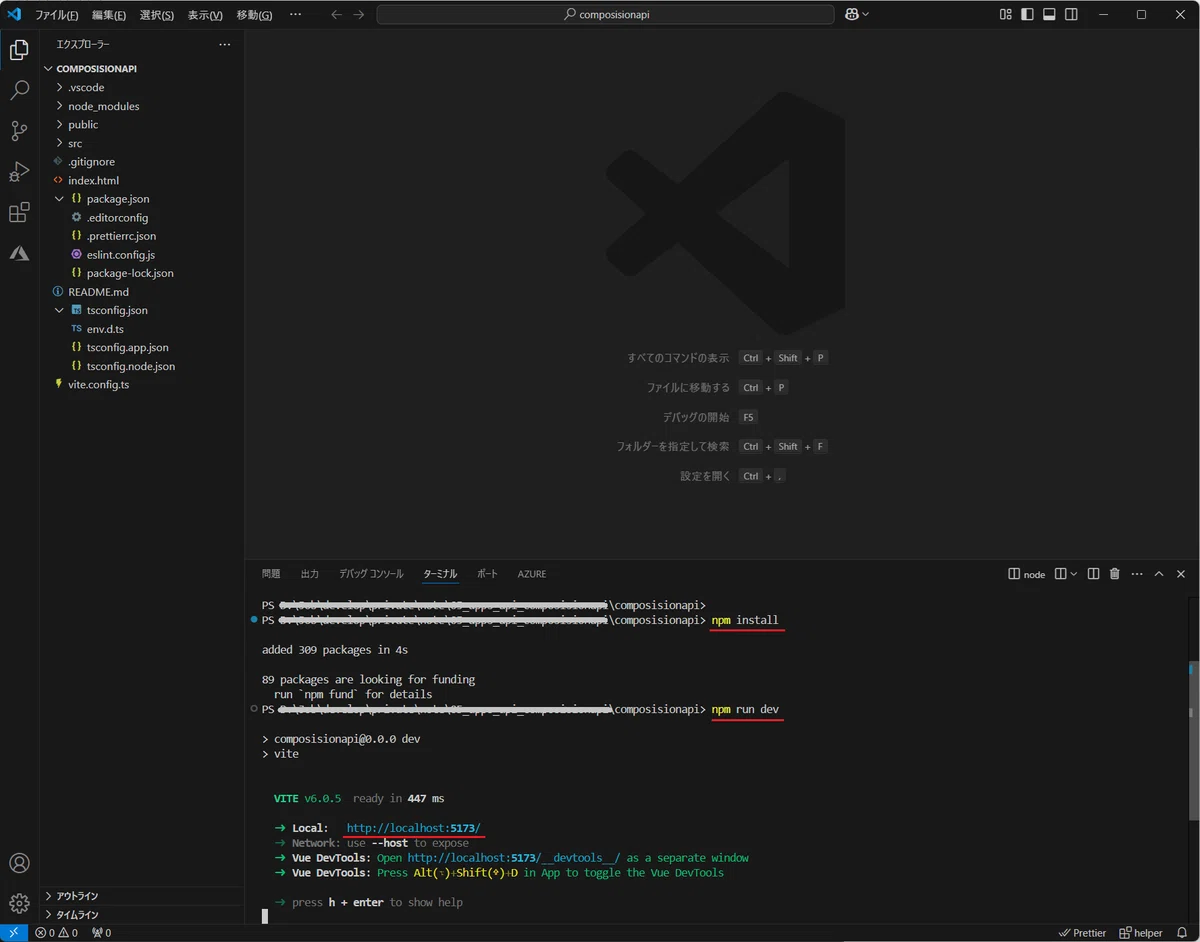Maximize the panel with chevron up
Image resolution: width=1200 pixels, height=942 pixels.
[1159, 574]
